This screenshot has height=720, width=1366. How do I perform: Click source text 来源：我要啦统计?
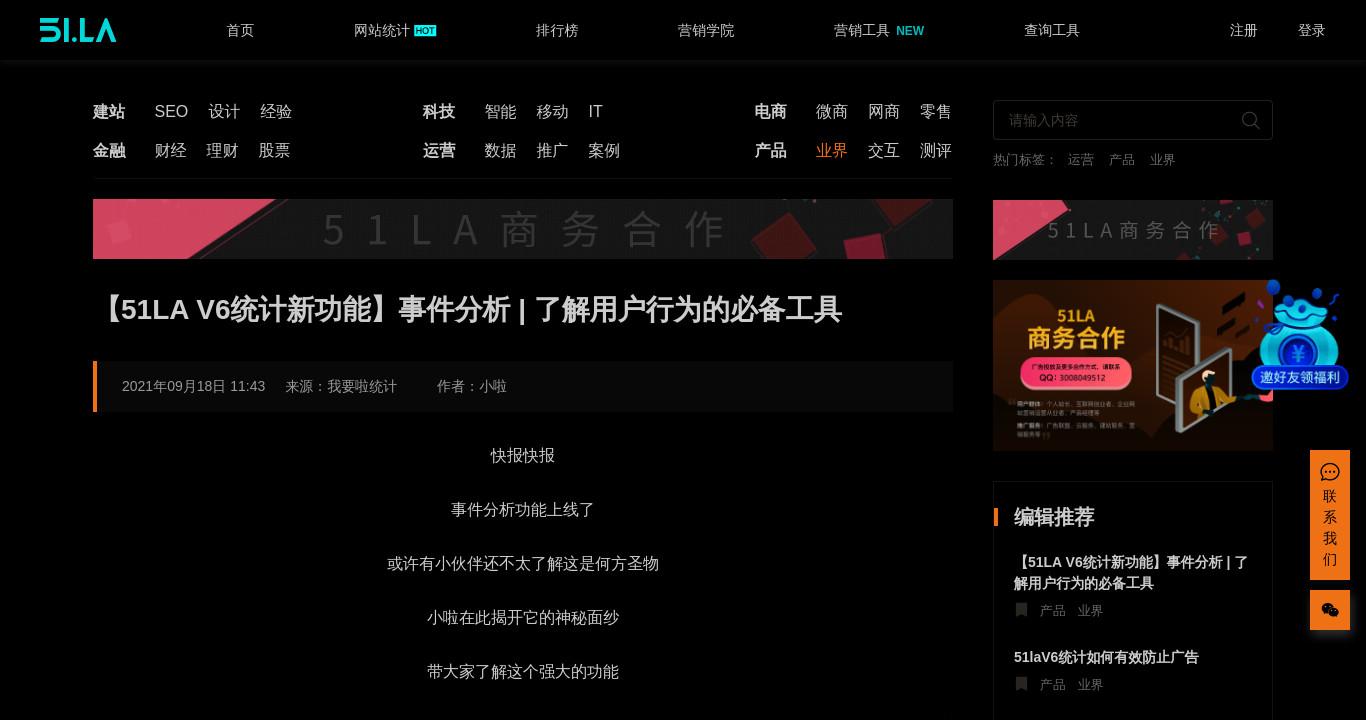click(x=341, y=386)
